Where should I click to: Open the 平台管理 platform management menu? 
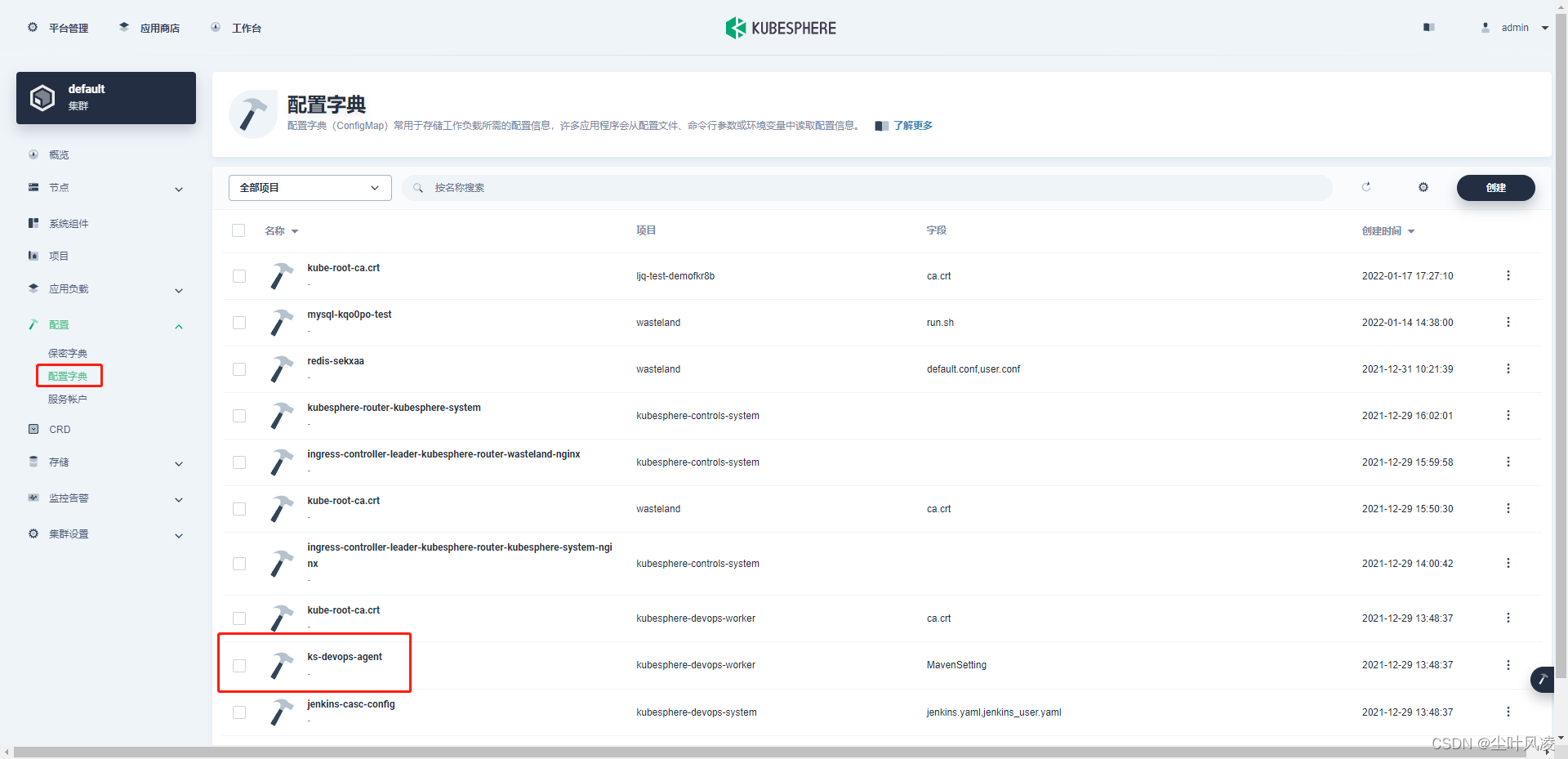(x=58, y=28)
